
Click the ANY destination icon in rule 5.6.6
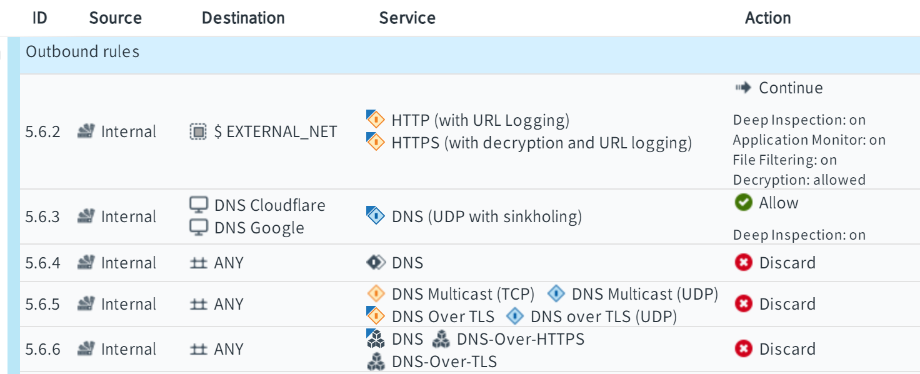tap(199, 350)
